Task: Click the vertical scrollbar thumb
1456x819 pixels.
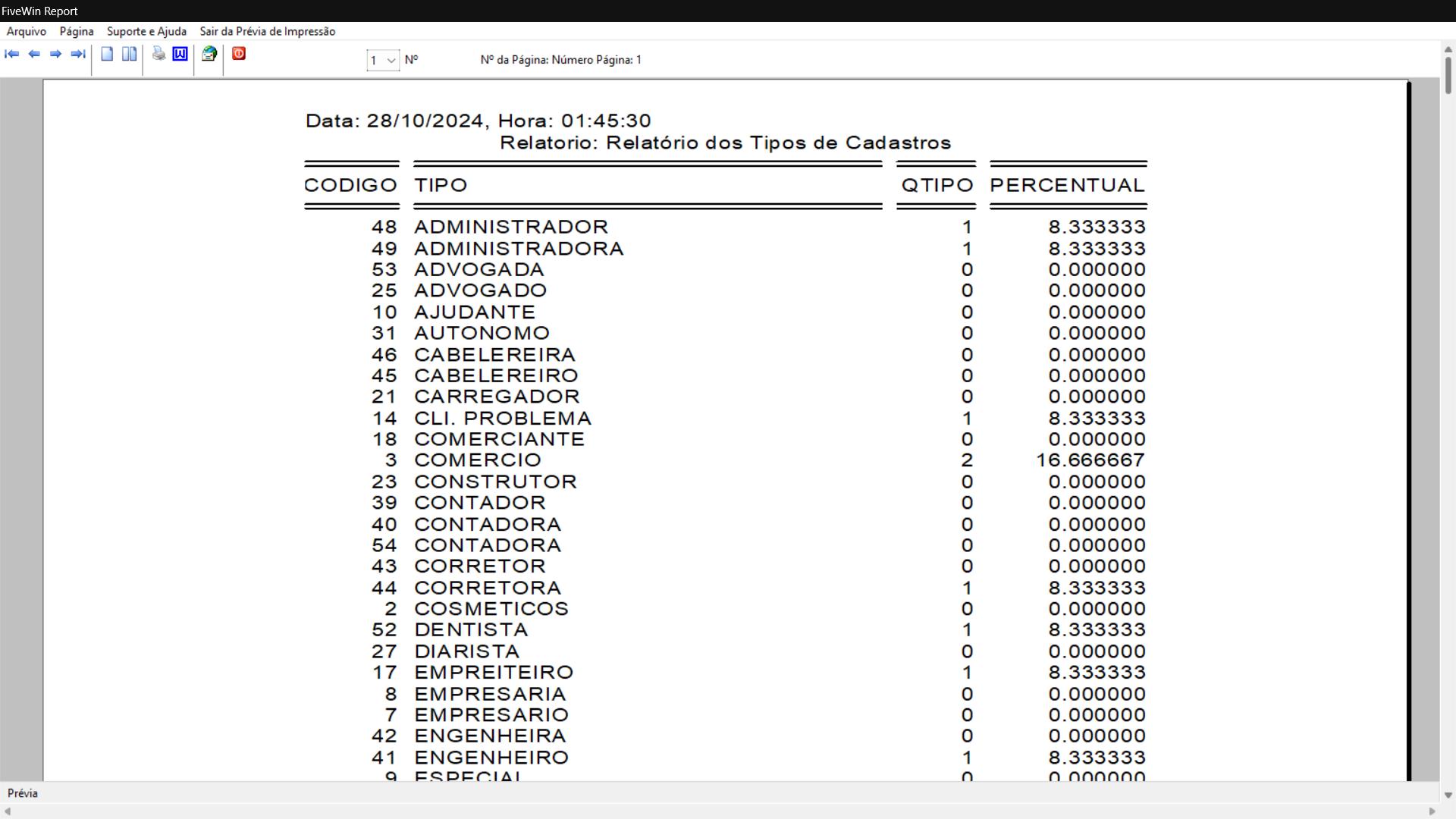Action: click(1448, 75)
